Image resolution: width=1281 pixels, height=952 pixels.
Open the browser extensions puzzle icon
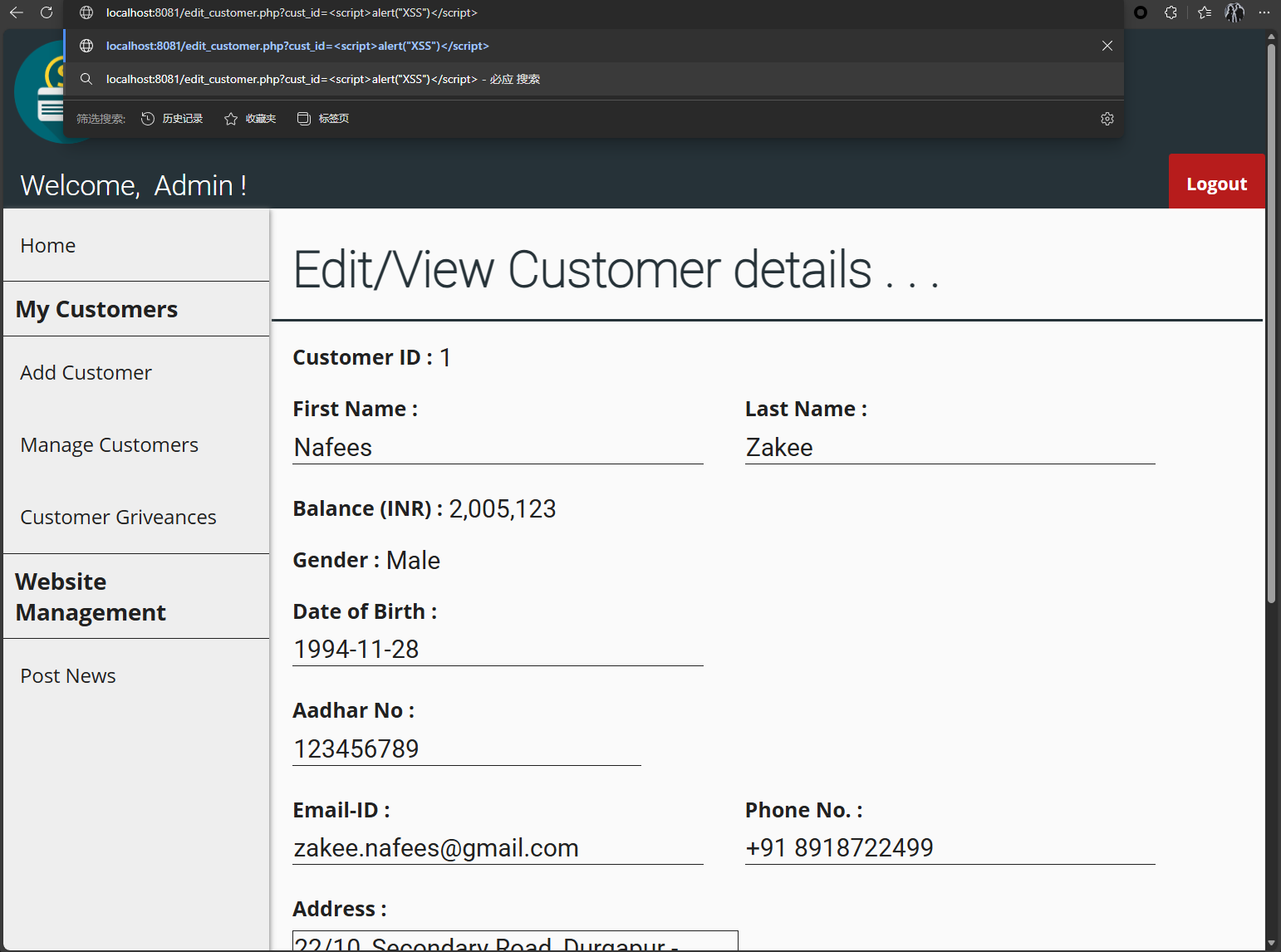point(1171,12)
